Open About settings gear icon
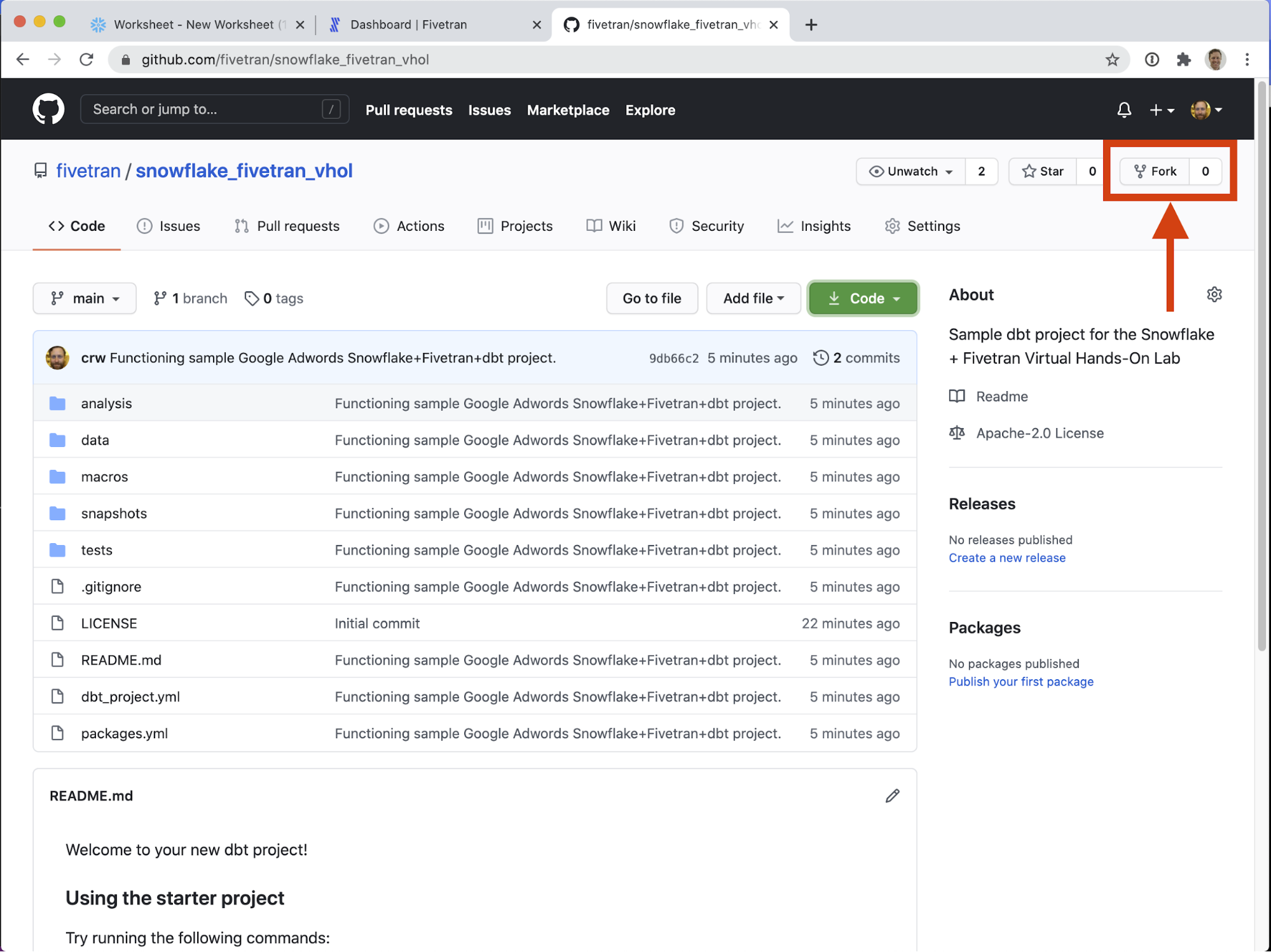The image size is (1271, 952). 1214,294
